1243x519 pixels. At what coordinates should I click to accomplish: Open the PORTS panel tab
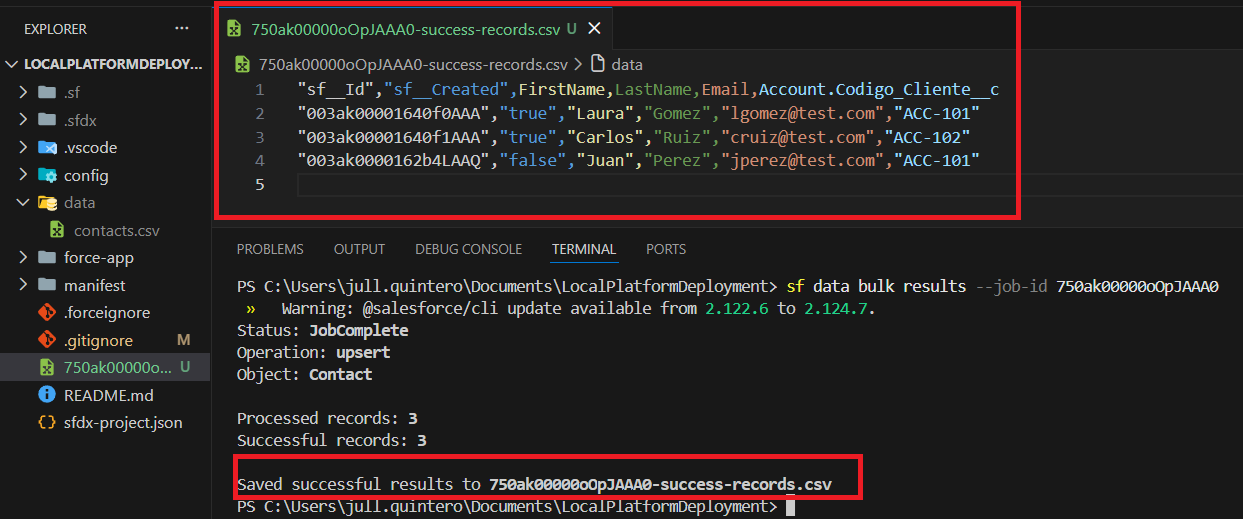tap(666, 249)
